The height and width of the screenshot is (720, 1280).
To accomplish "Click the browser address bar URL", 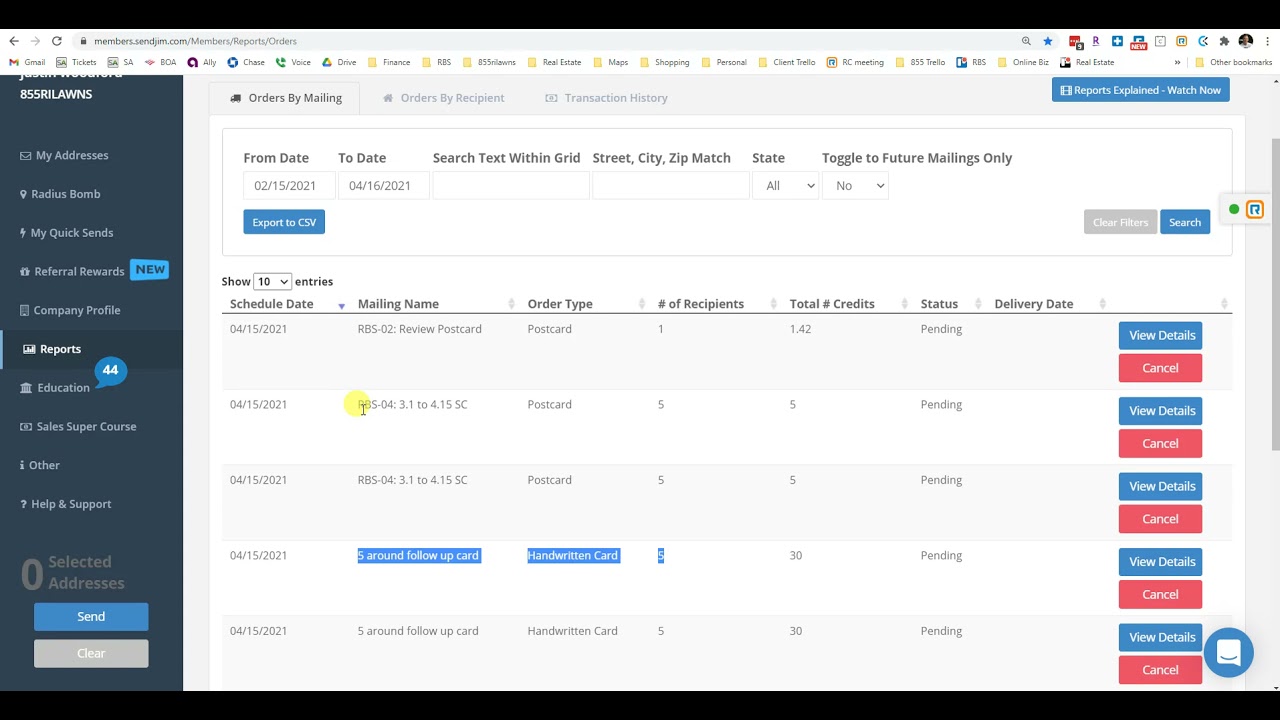I will click(x=195, y=41).
